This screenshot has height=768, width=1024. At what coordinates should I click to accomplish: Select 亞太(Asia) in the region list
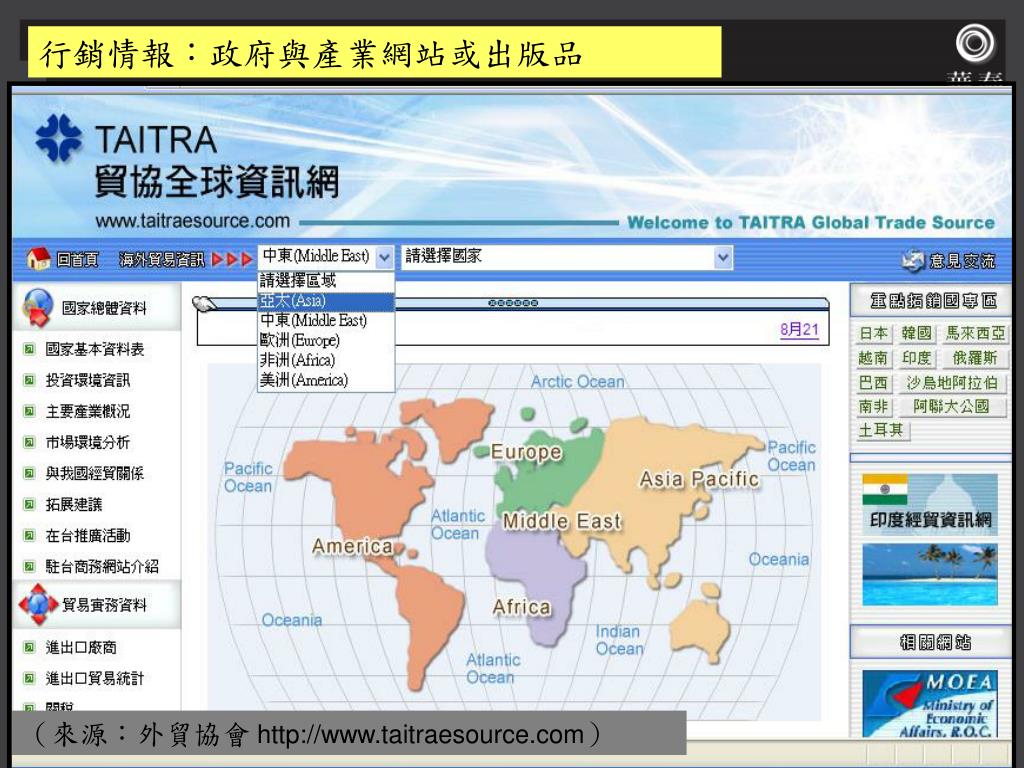pyautogui.click(x=326, y=301)
